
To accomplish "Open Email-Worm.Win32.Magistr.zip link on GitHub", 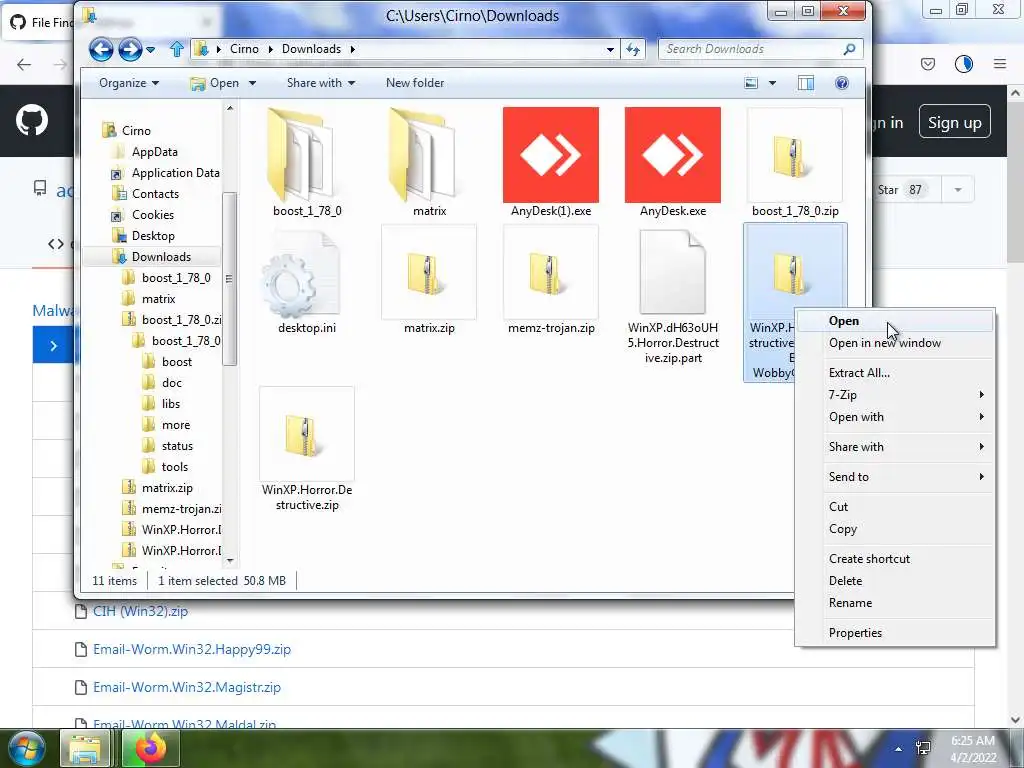I will [187, 687].
